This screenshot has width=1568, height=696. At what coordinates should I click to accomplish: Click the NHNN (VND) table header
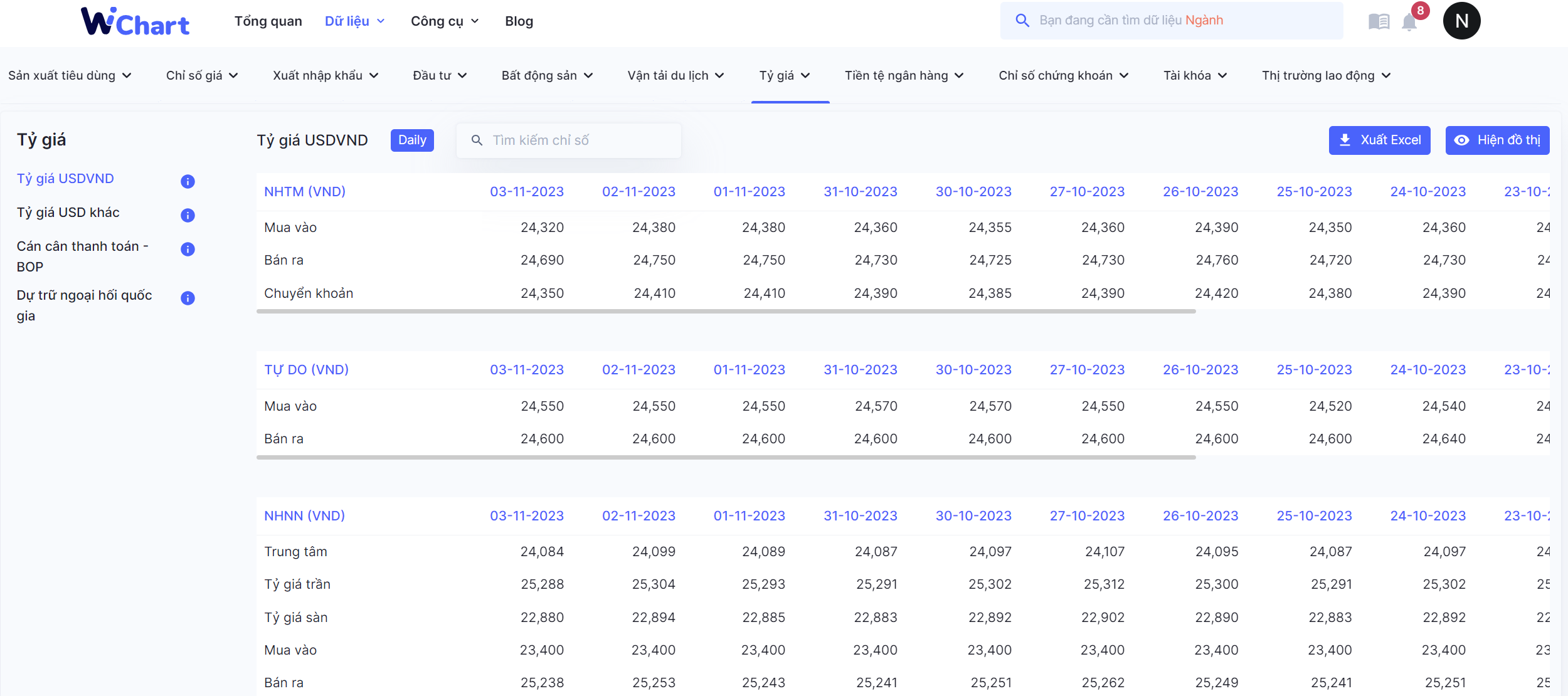point(304,516)
